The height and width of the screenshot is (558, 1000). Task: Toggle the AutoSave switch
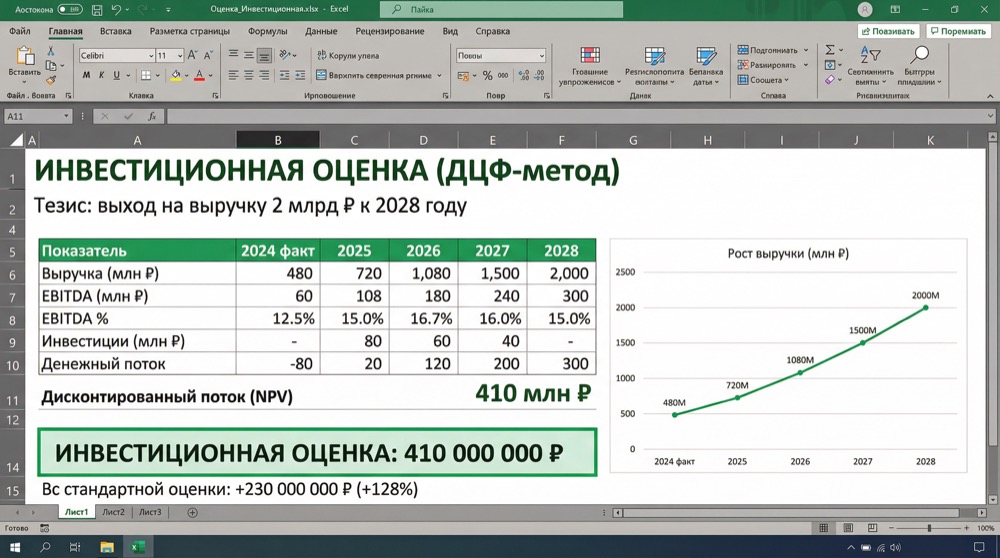pyautogui.click(x=70, y=10)
